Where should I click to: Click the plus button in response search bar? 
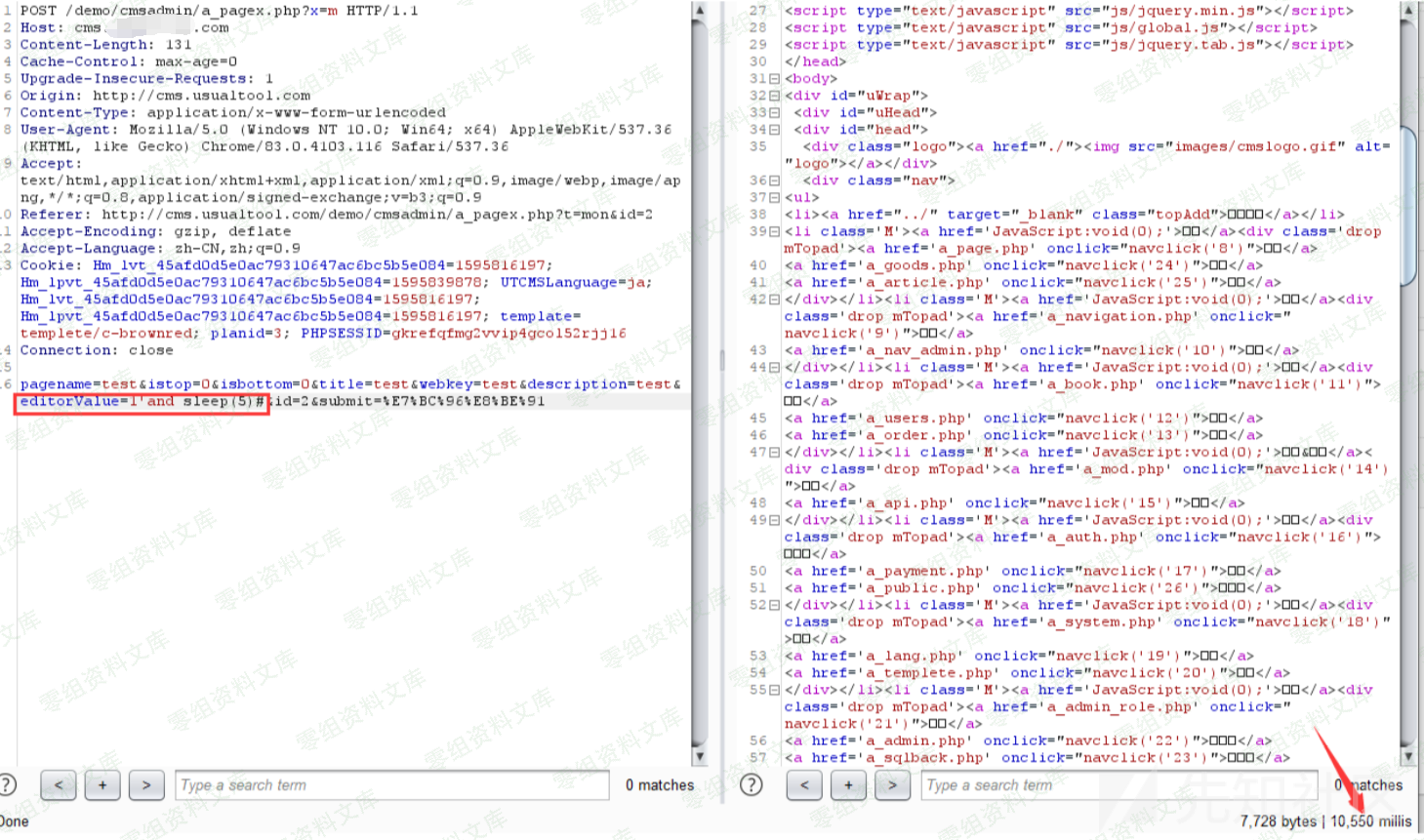click(x=848, y=784)
